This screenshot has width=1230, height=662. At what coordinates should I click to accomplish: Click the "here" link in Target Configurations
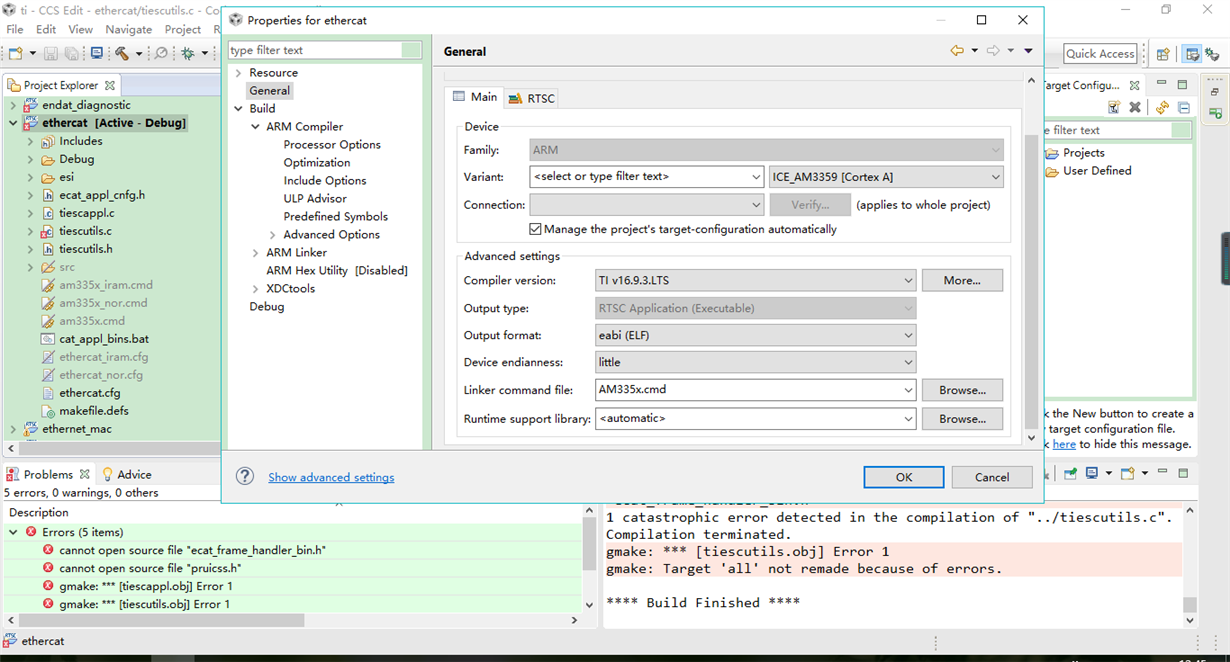[1064, 444]
